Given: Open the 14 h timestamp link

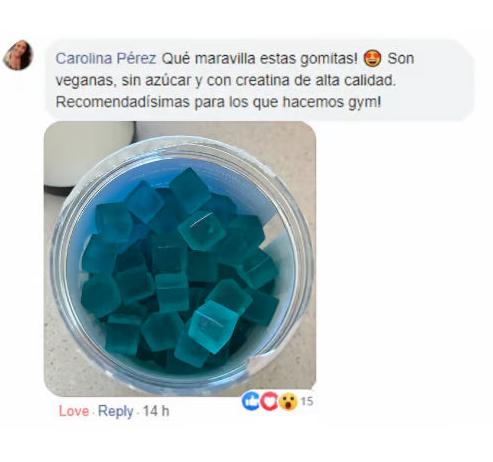Looking at the screenshot, I should (156, 411).
